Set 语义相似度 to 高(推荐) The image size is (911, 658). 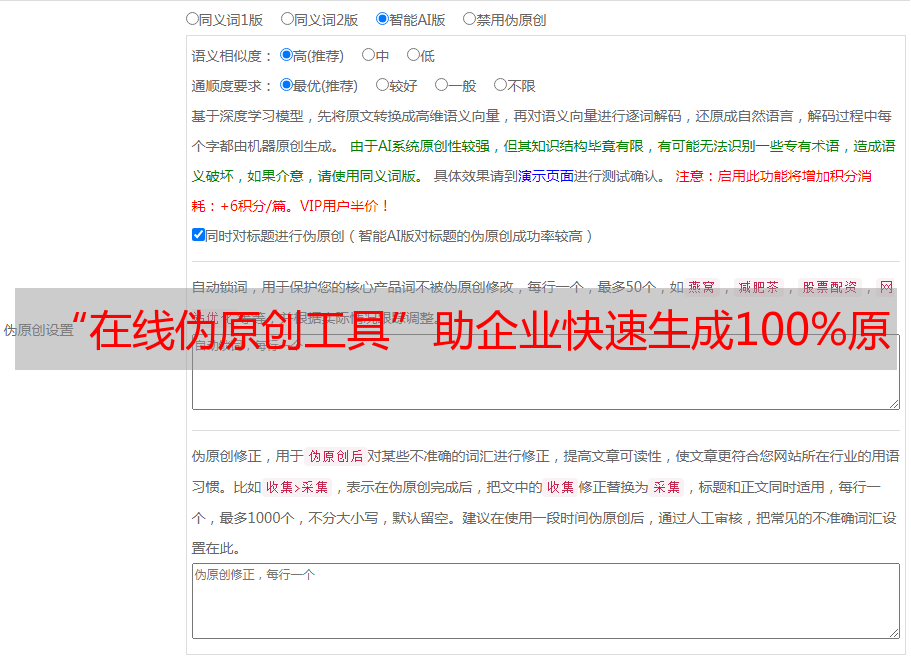[286, 55]
